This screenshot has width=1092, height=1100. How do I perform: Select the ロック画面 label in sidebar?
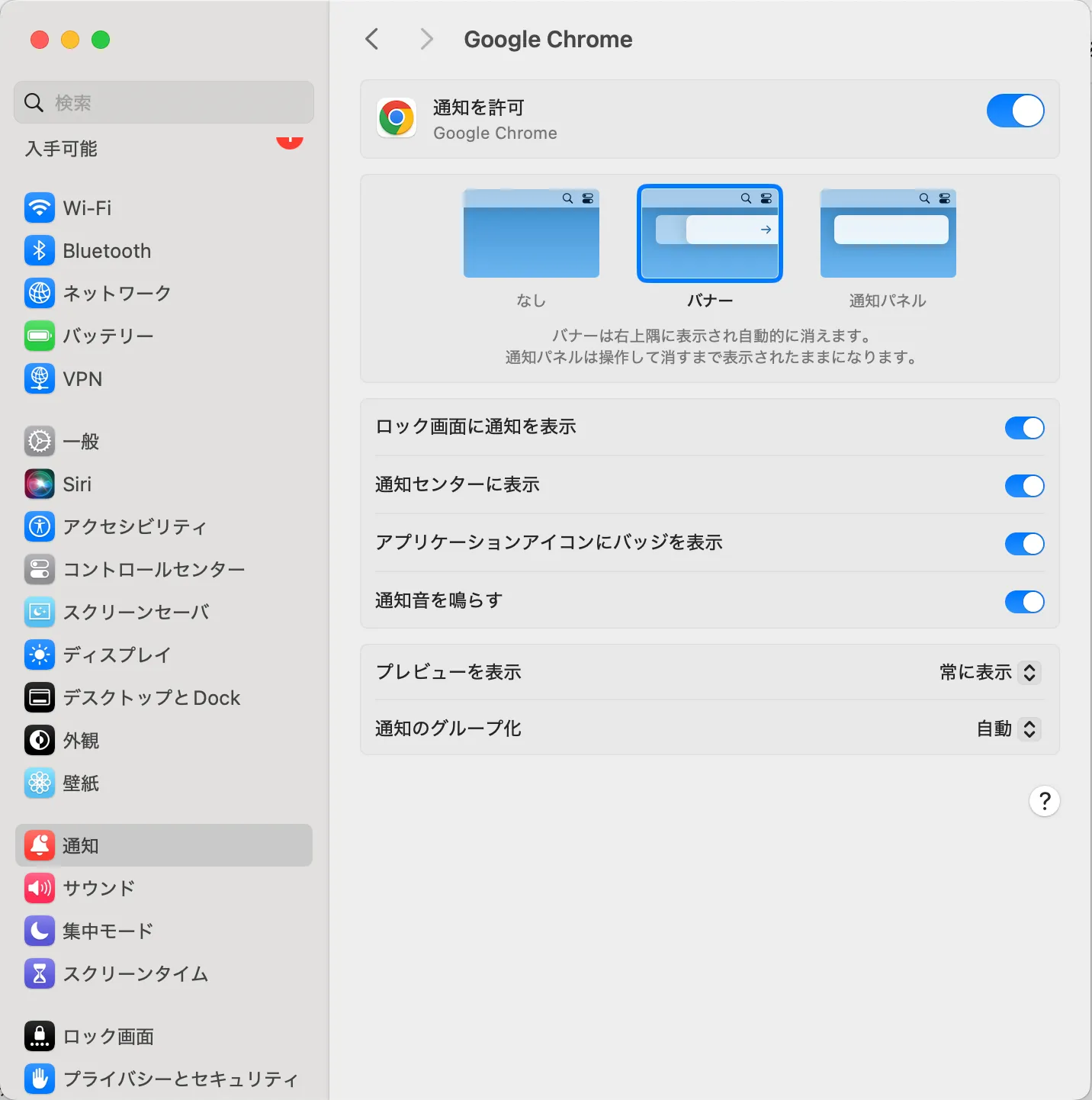pos(108,1036)
